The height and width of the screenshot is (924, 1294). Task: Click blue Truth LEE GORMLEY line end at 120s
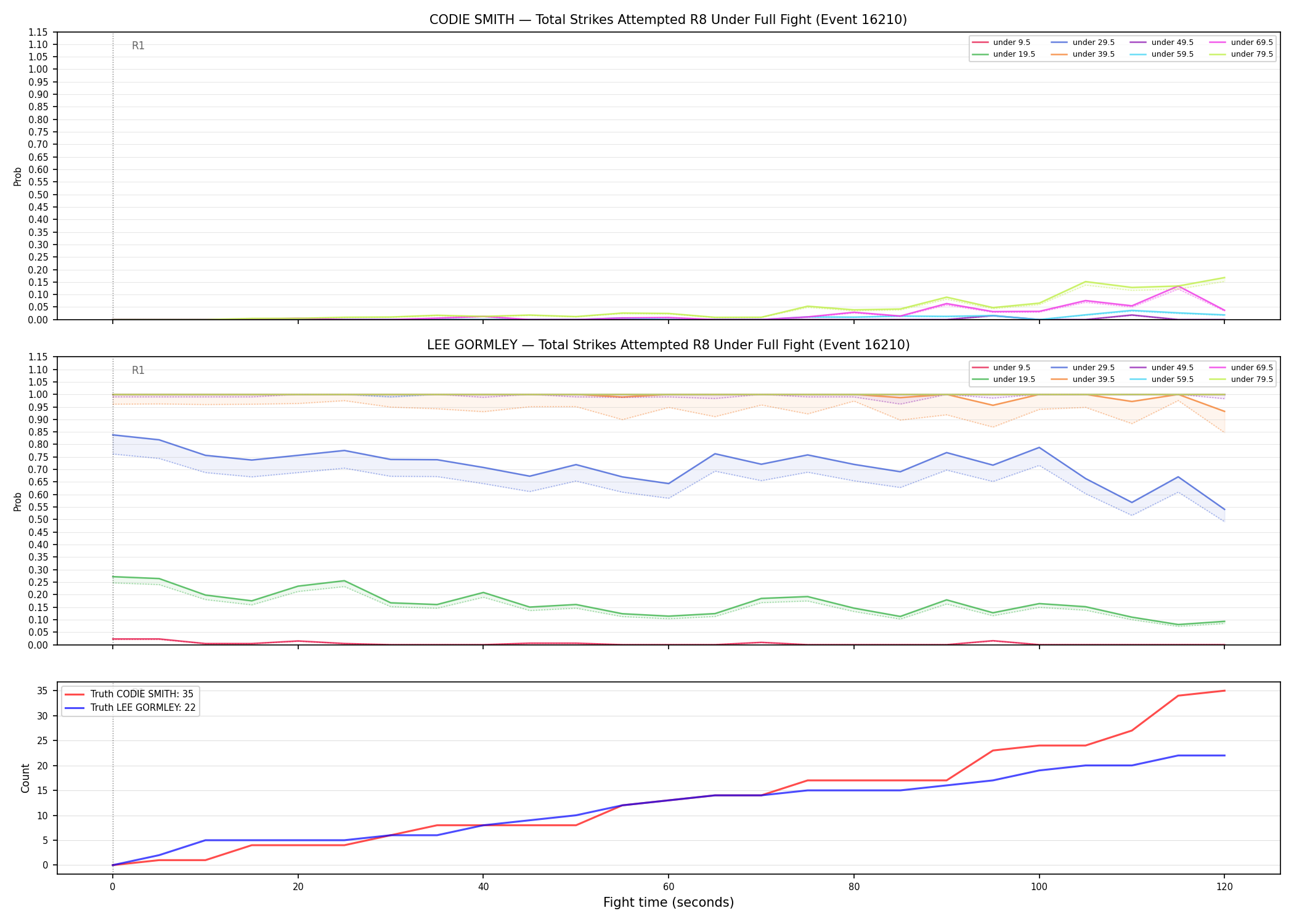point(1224,755)
